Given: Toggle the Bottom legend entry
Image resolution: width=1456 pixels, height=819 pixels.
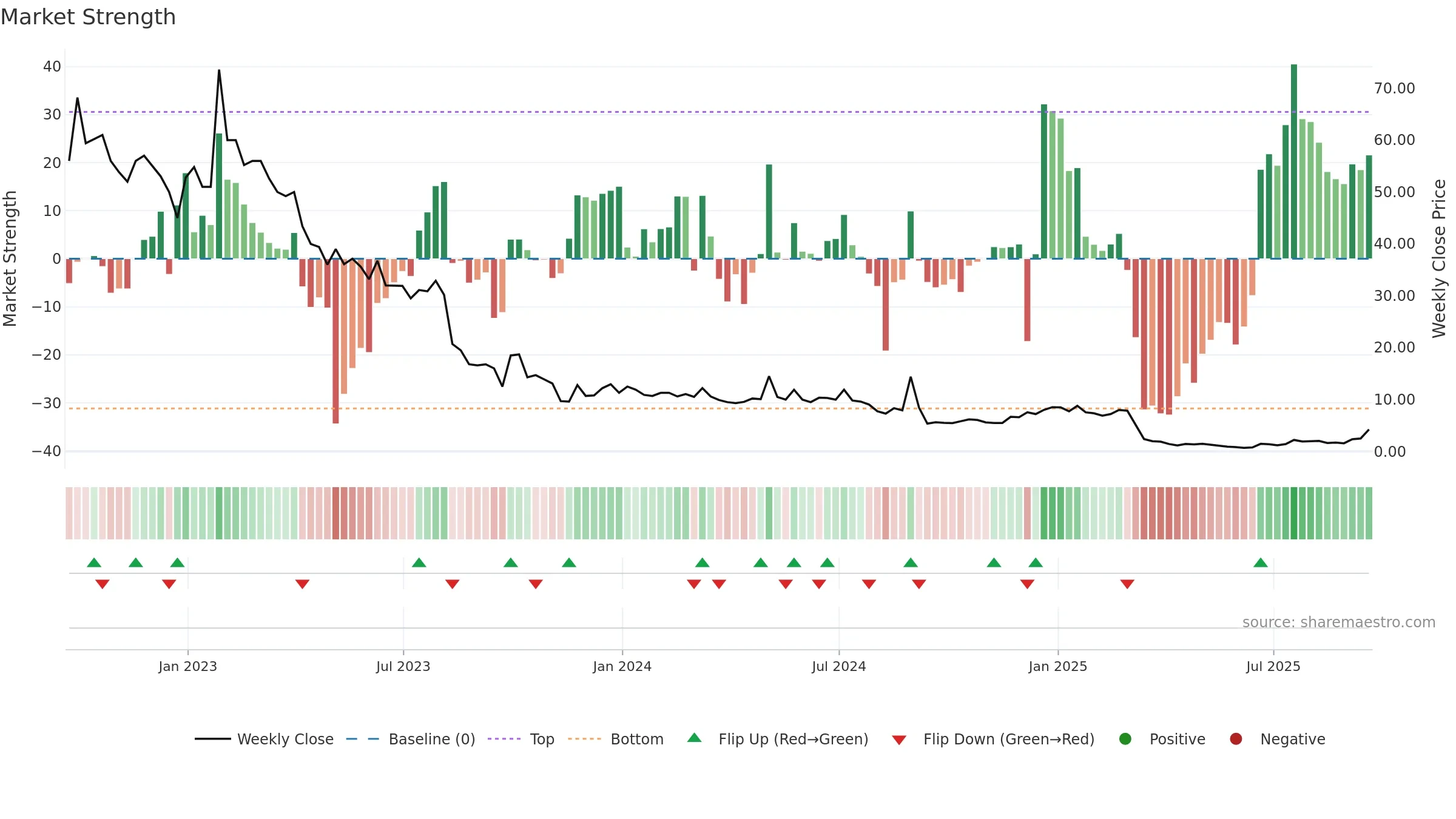Looking at the screenshot, I should click(616, 739).
